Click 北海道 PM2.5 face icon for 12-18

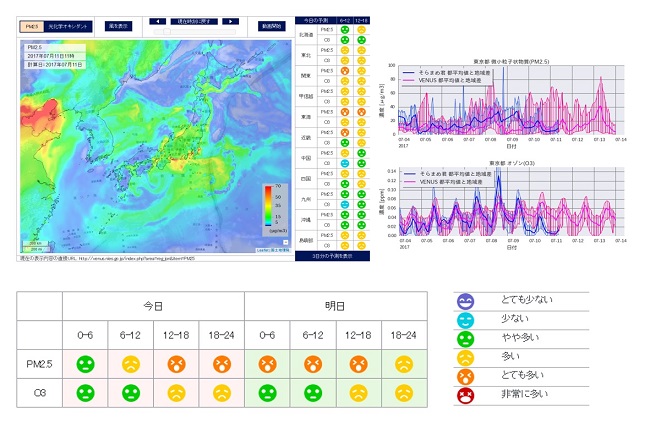(361, 30)
